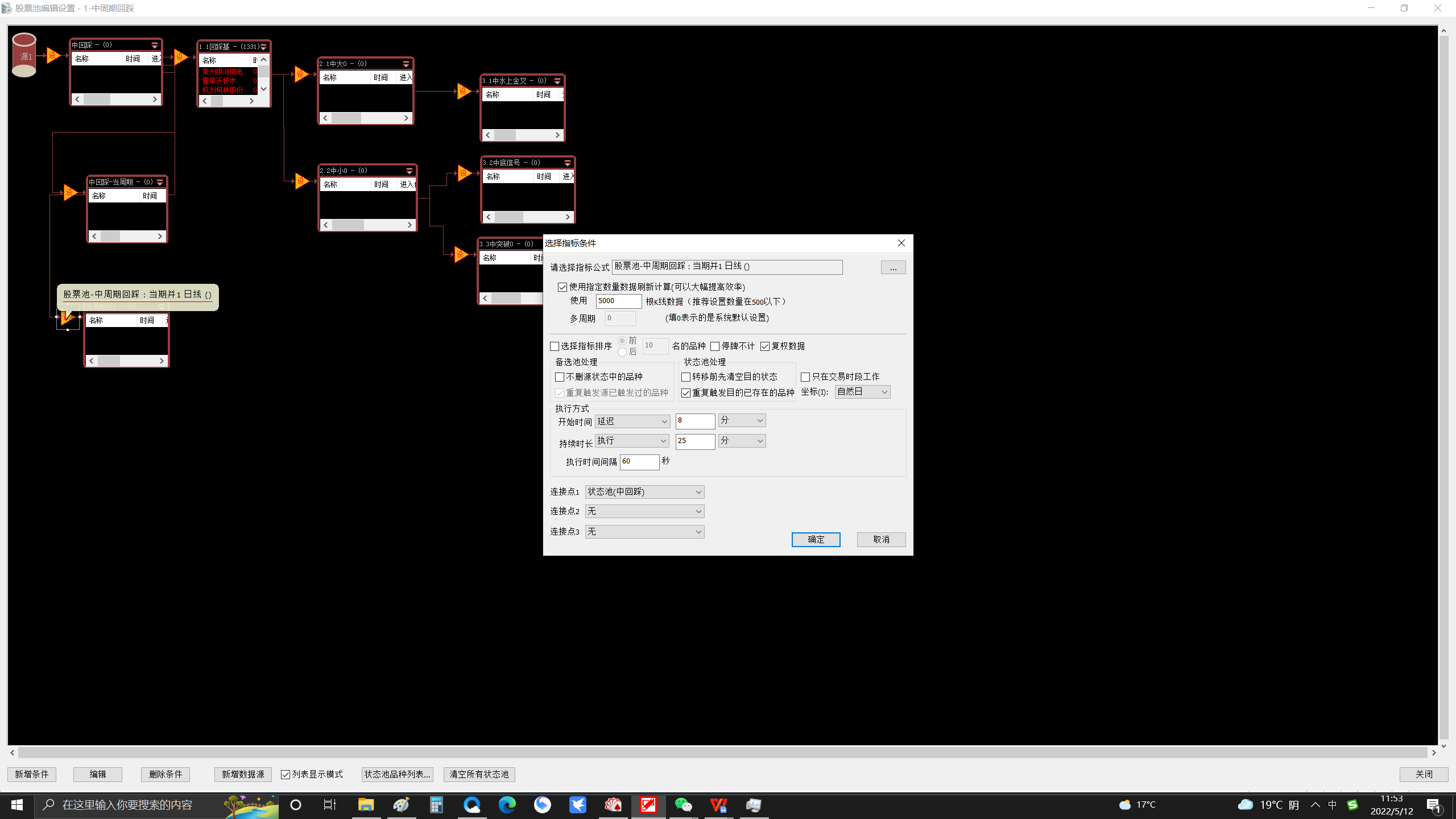The image size is (1456, 819).
Task: Open the Calculator taskbar icon
Action: [436, 805]
